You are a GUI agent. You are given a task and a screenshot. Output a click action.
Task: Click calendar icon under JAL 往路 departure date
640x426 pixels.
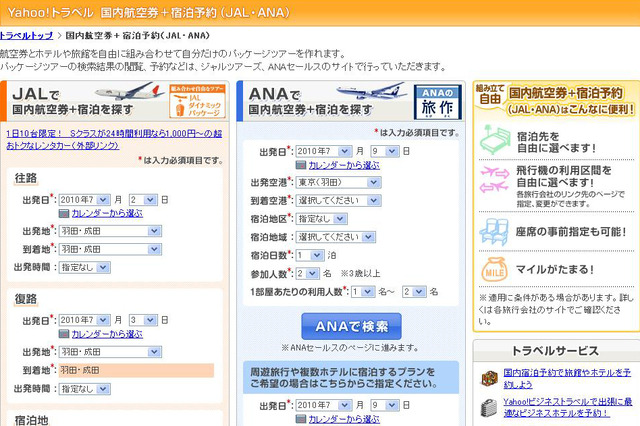click(x=64, y=213)
